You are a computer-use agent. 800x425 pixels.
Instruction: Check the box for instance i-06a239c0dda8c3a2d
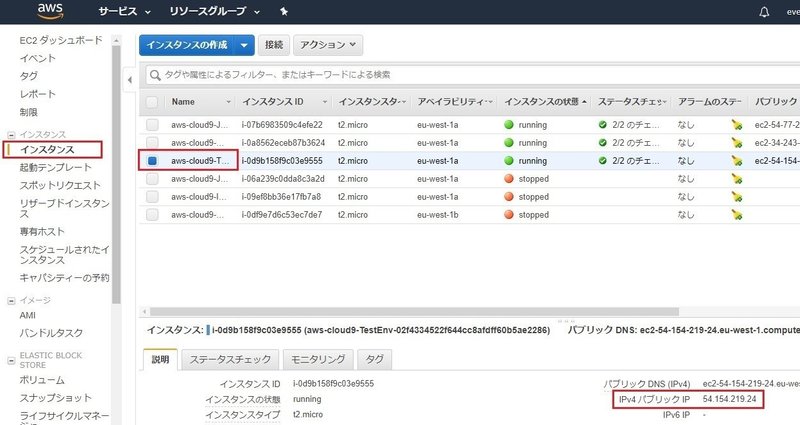[x=152, y=179]
